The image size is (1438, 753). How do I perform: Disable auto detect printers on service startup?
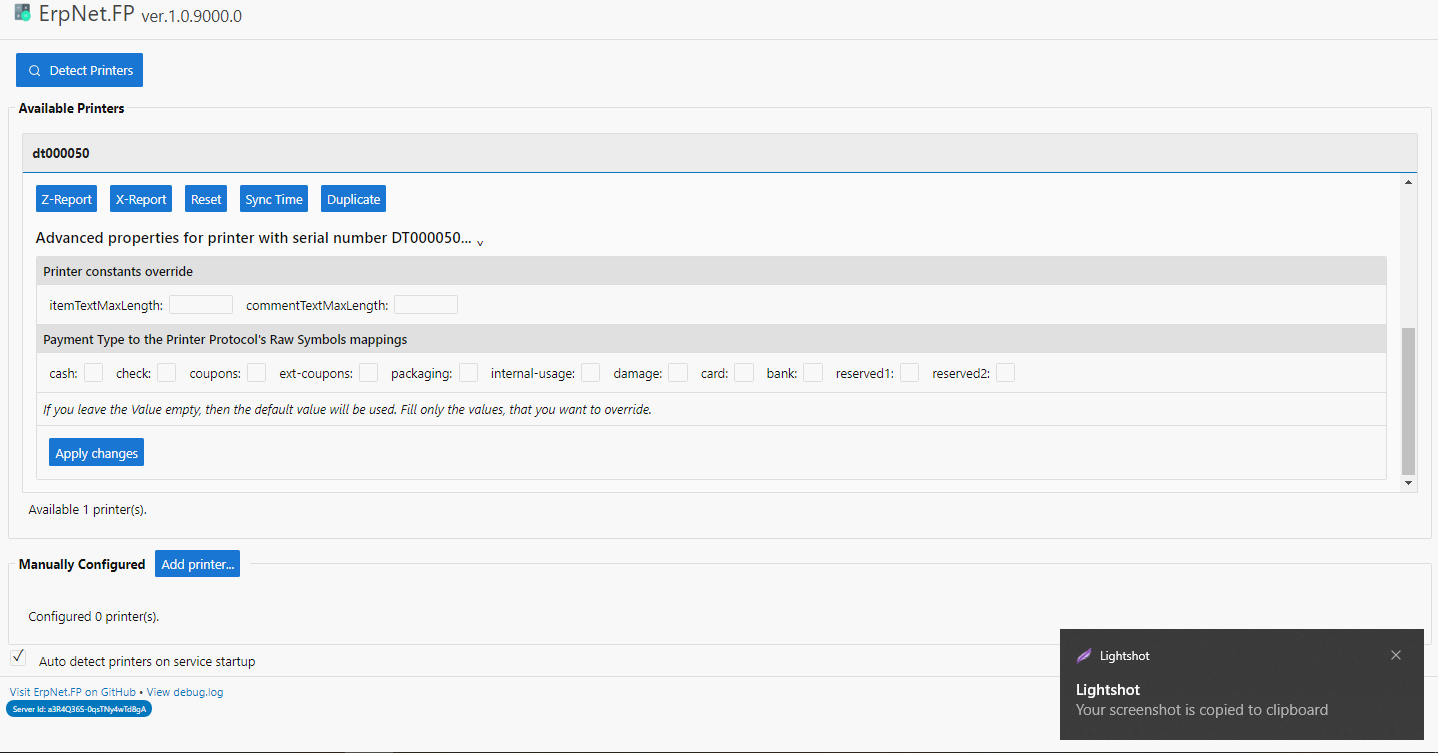click(17, 655)
